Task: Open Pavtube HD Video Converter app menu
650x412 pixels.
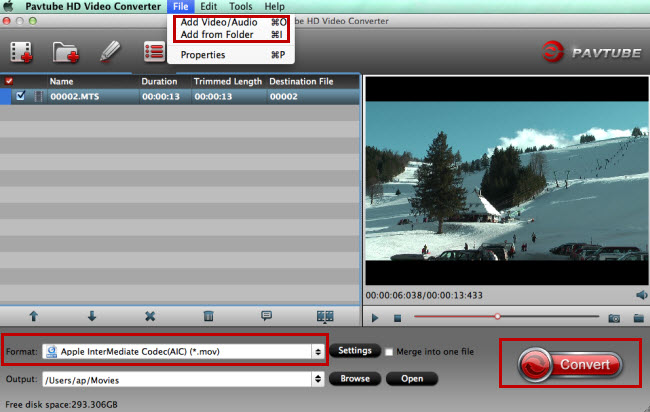Action: [93, 6]
